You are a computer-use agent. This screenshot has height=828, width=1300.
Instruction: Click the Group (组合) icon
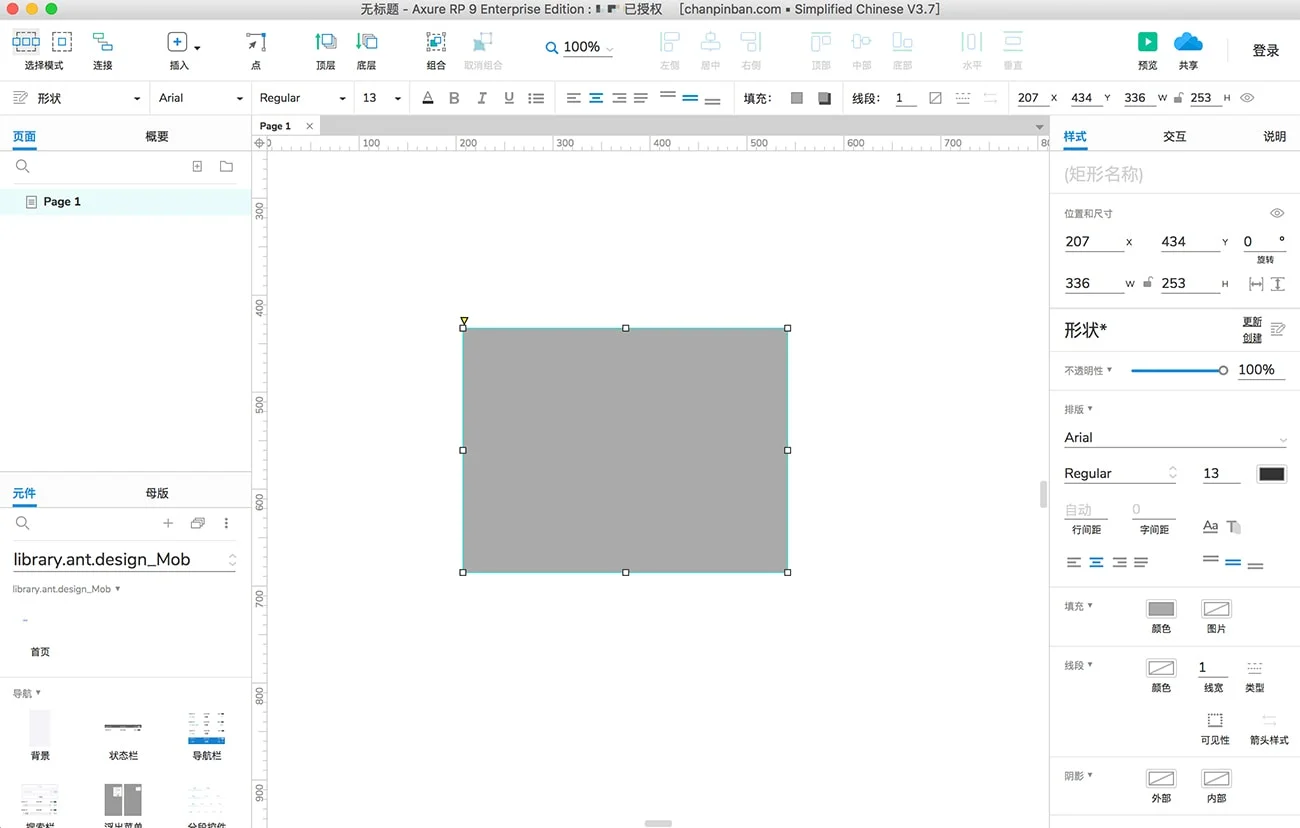(x=436, y=42)
